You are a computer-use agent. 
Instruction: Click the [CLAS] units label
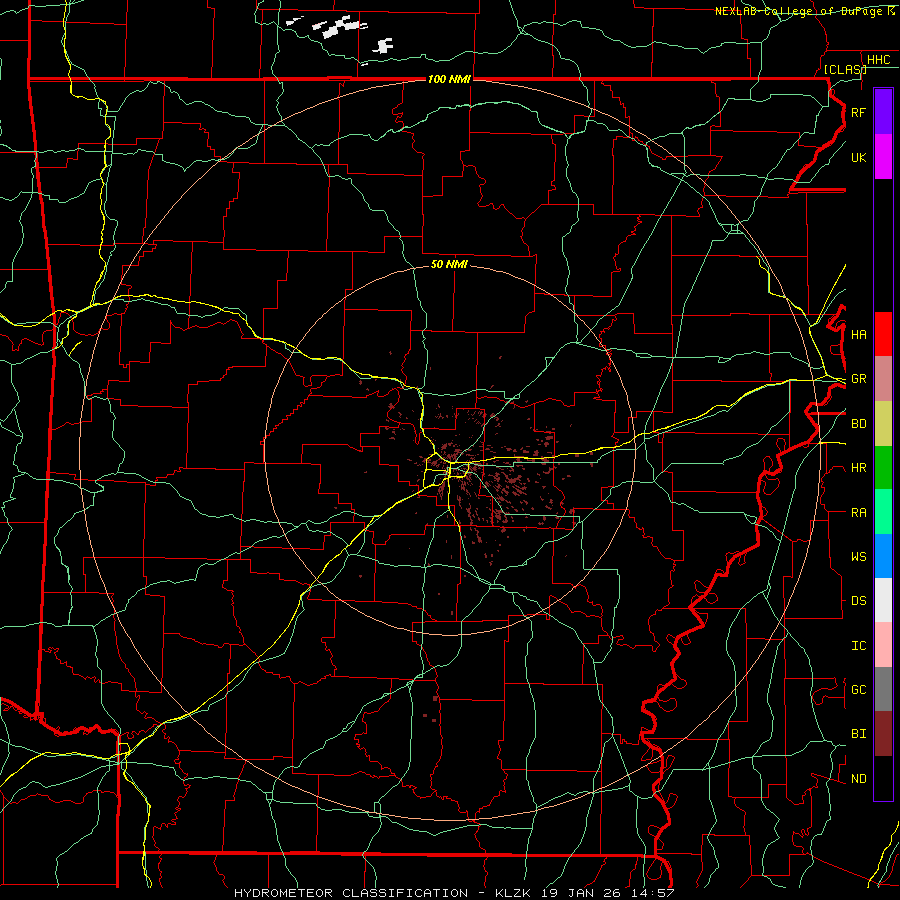[845, 69]
